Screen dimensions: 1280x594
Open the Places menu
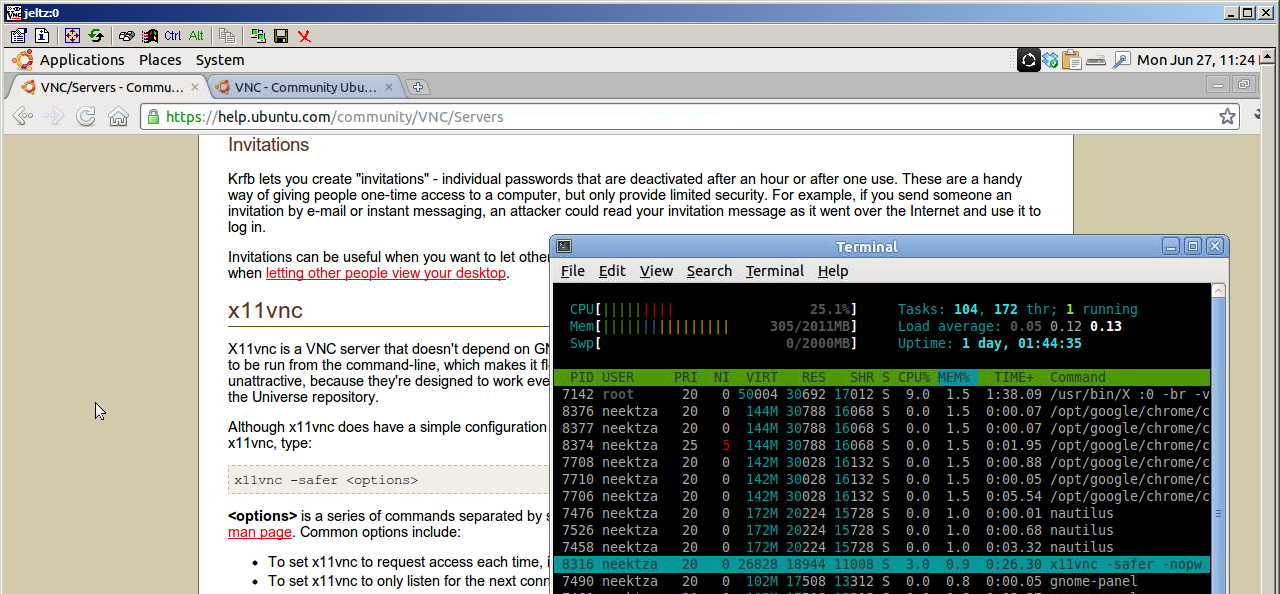coord(160,60)
